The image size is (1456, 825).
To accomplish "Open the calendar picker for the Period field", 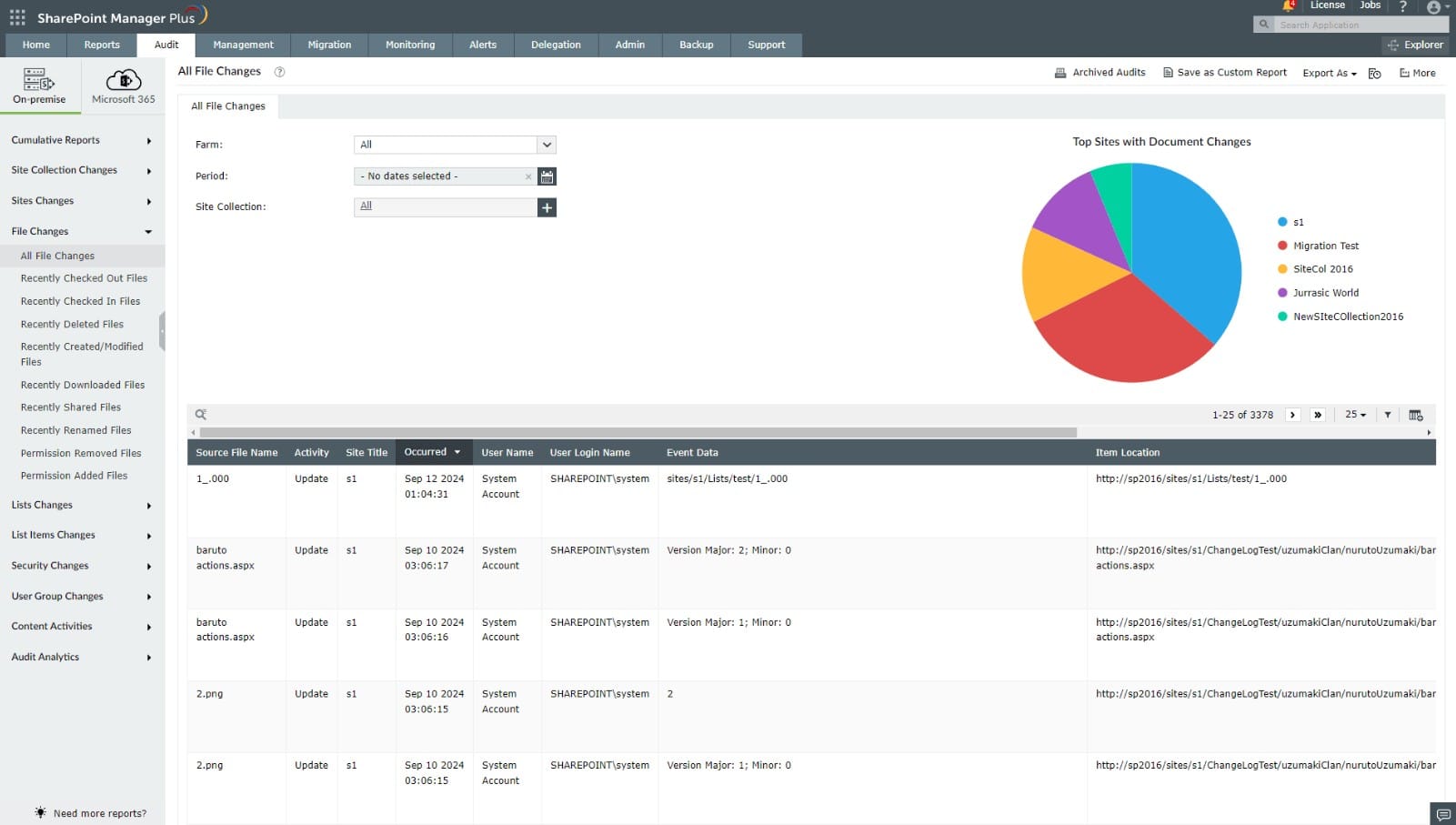I will (x=547, y=176).
